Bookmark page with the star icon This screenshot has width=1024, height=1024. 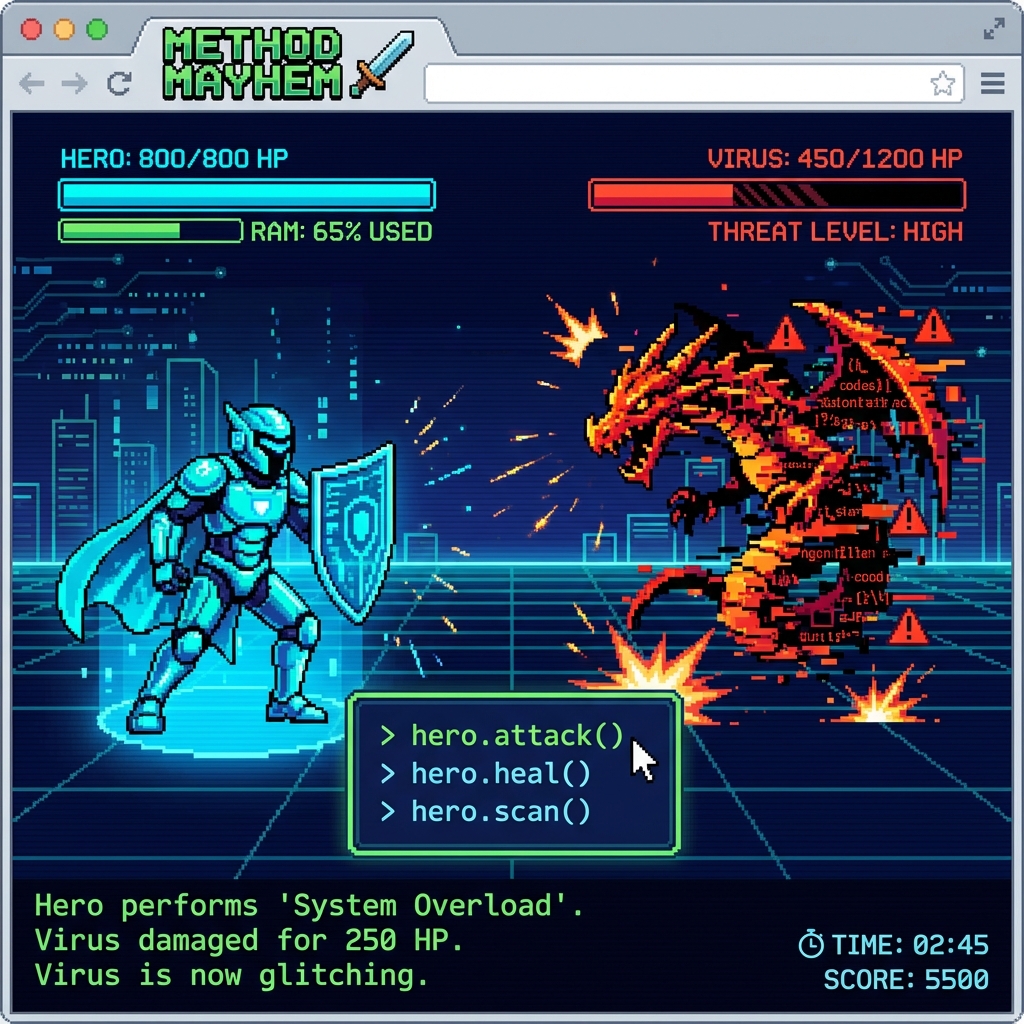pyautogui.click(x=942, y=84)
